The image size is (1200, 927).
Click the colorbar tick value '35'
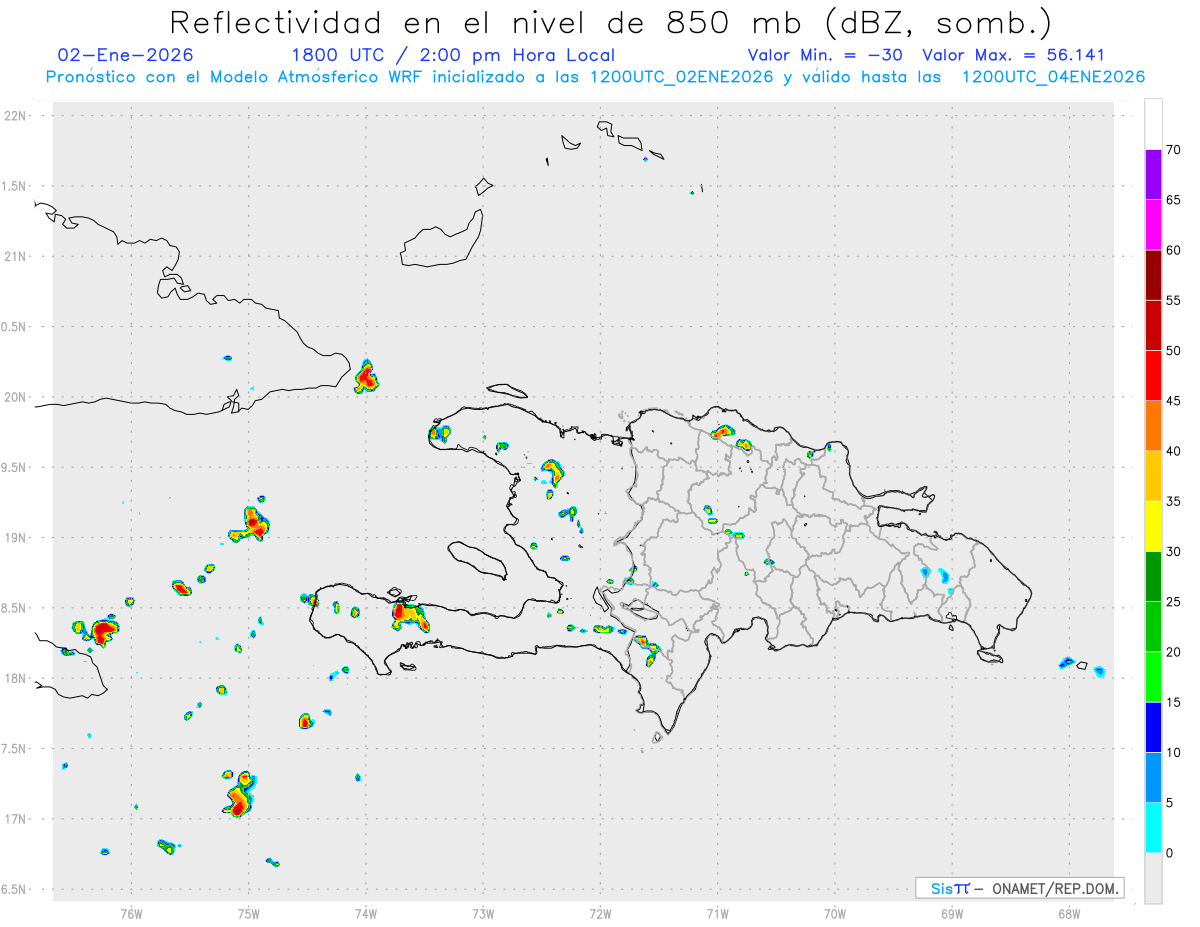1174,501
